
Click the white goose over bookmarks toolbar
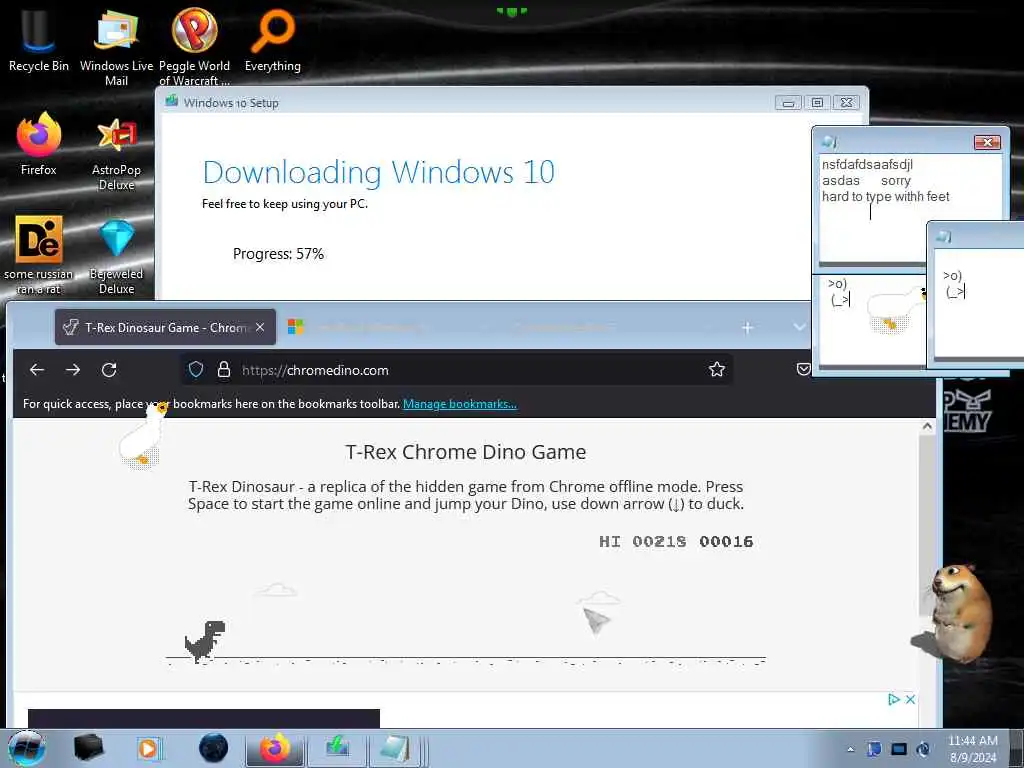coord(144,436)
